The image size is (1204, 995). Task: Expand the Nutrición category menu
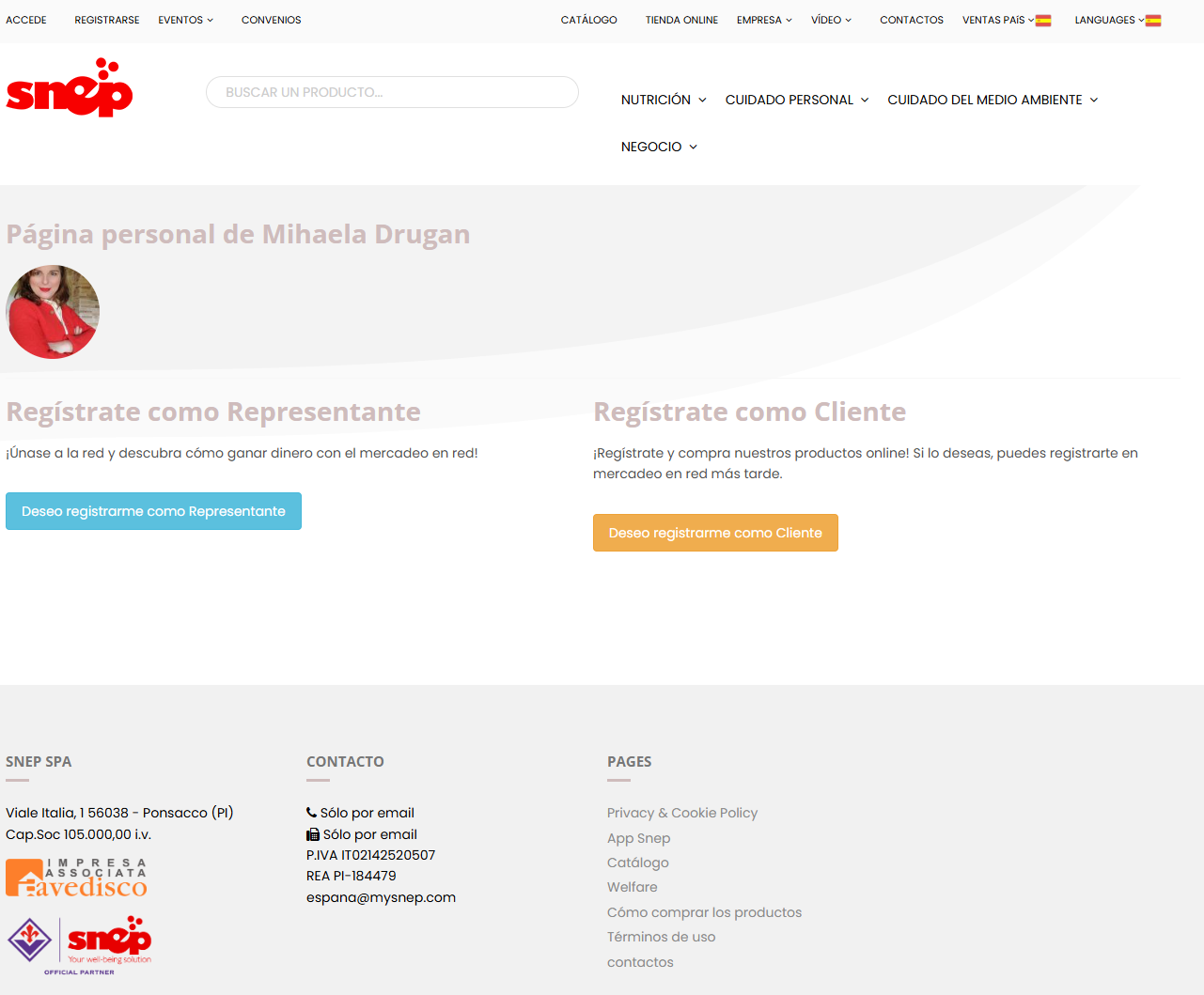click(664, 100)
